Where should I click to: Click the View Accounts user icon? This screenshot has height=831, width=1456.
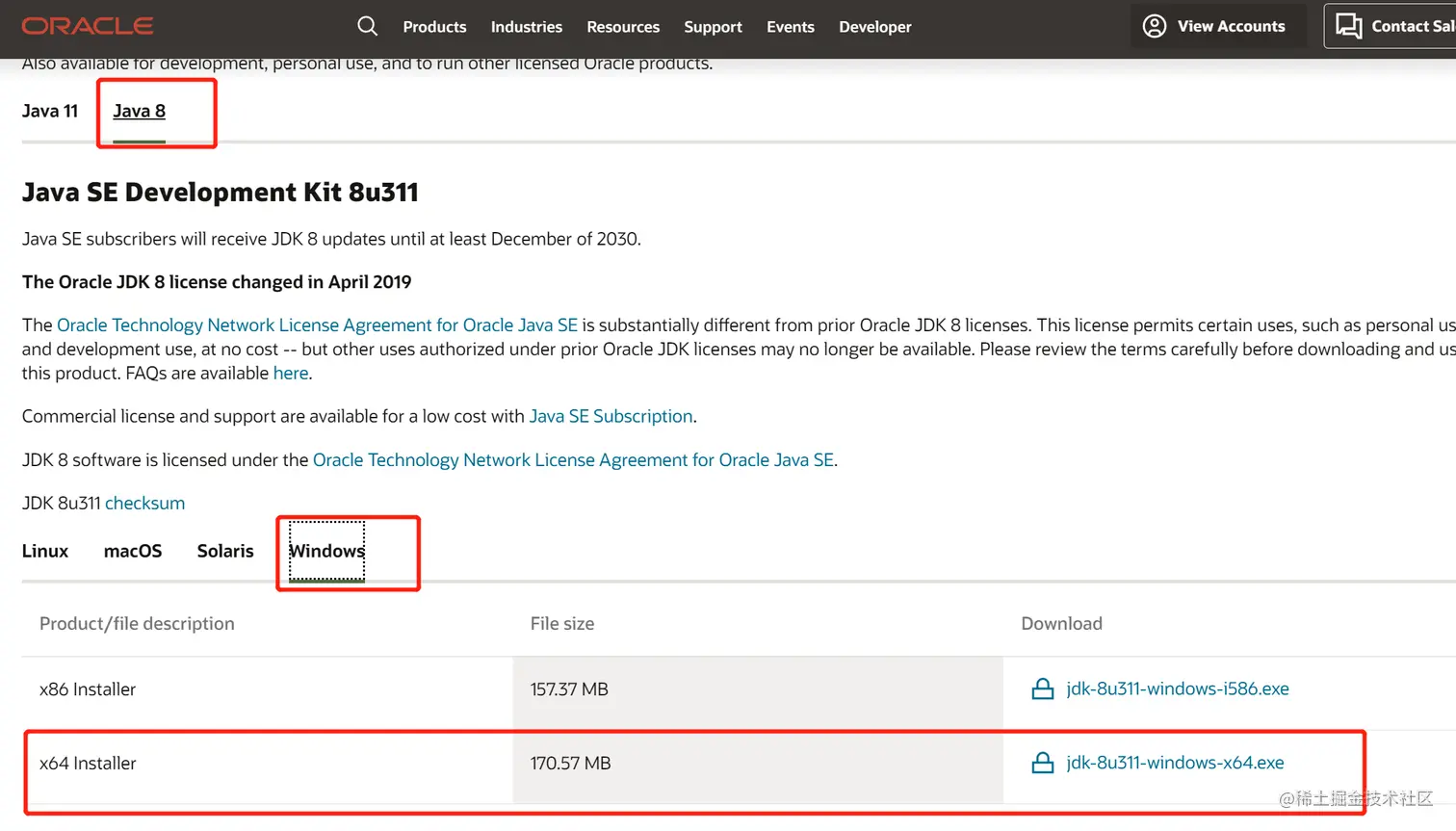click(x=1155, y=26)
